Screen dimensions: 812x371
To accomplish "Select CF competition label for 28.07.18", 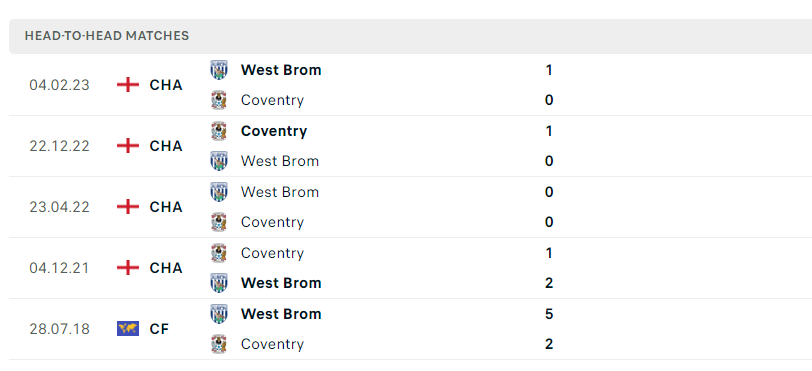I will (x=160, y=329).
